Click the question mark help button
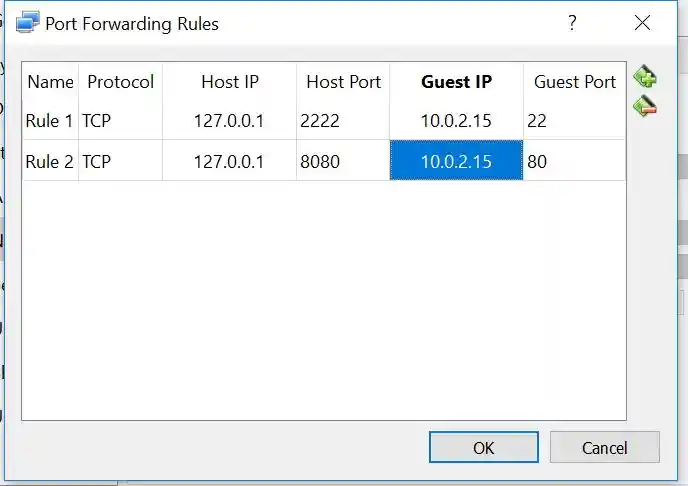 coord(572,23)
